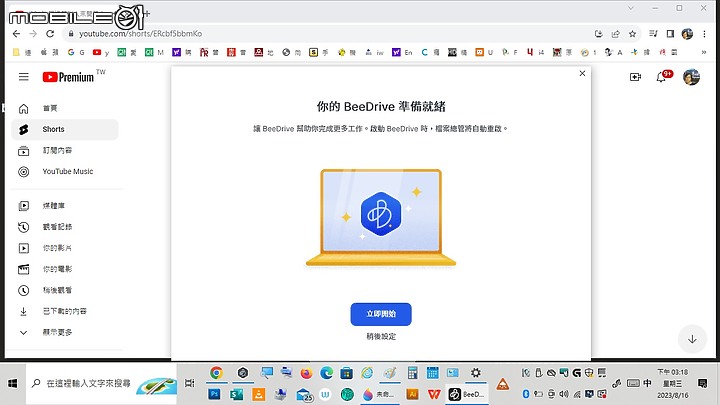Click the next Short down-arrow button
The height and width of the screenshot is (405, 720).
tap(692, 339)
